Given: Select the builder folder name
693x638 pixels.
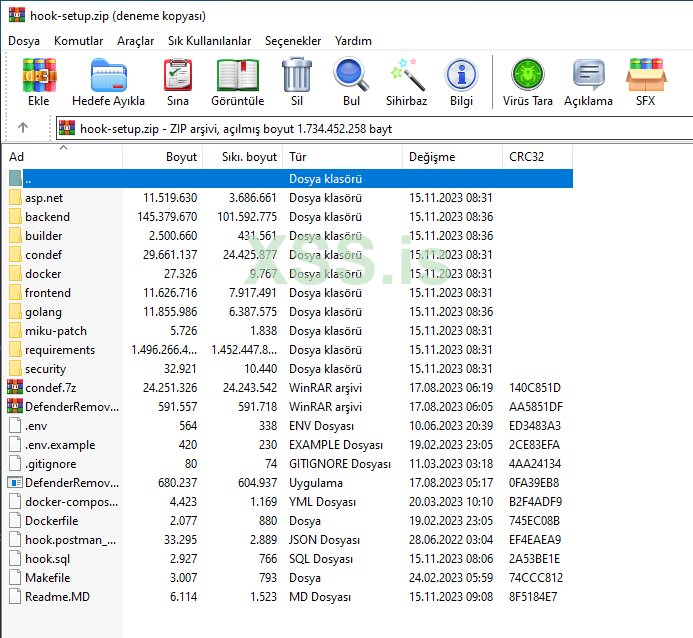Looking at the screenshot, I should point(43,235).
